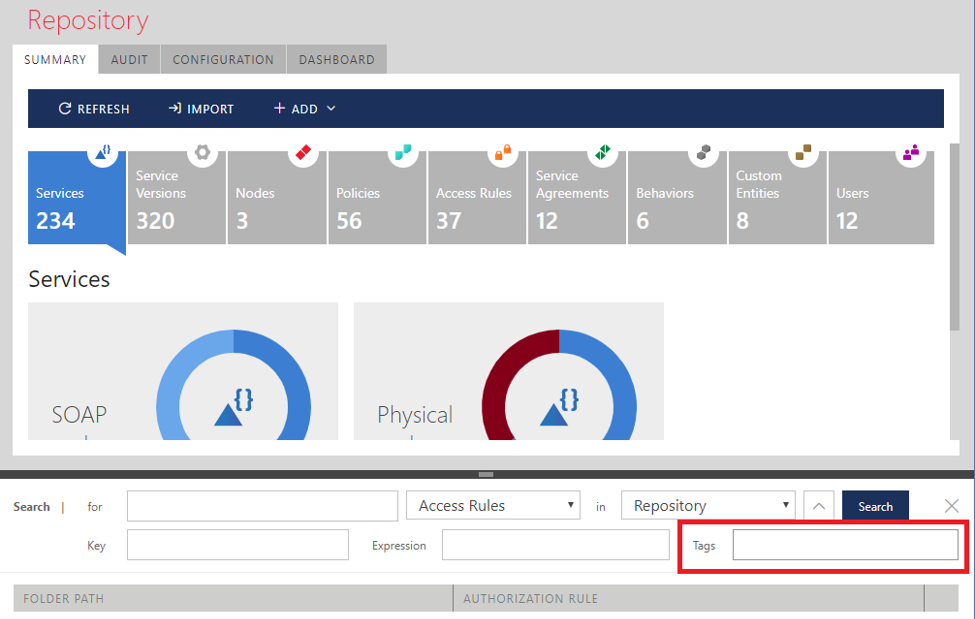The width and height of the screenshot is (975, 619).
Task: Switch to the Audit tab
Action: tap(129, 60)
